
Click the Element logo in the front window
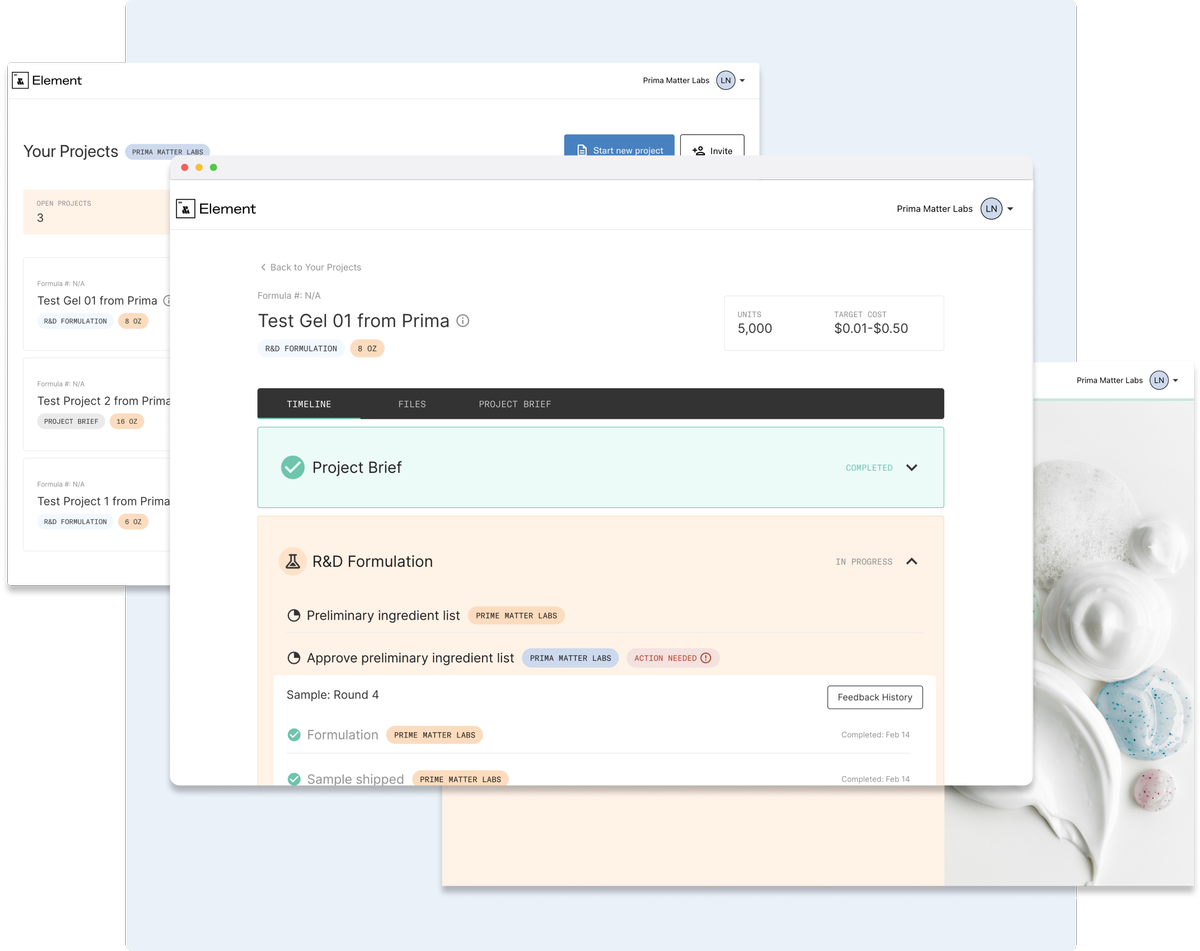[x=215, y=209]
